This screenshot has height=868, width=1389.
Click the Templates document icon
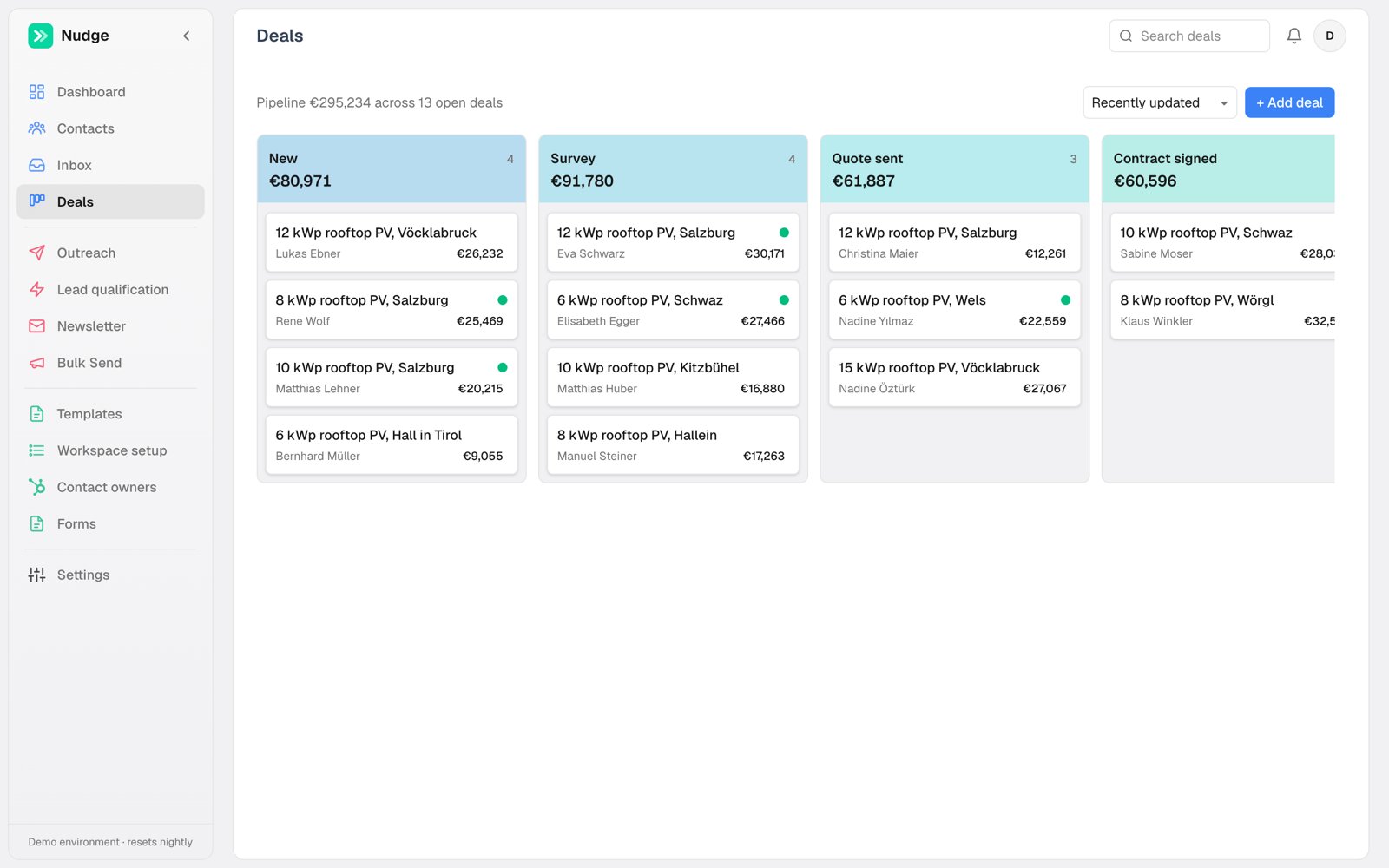(36, 414)
